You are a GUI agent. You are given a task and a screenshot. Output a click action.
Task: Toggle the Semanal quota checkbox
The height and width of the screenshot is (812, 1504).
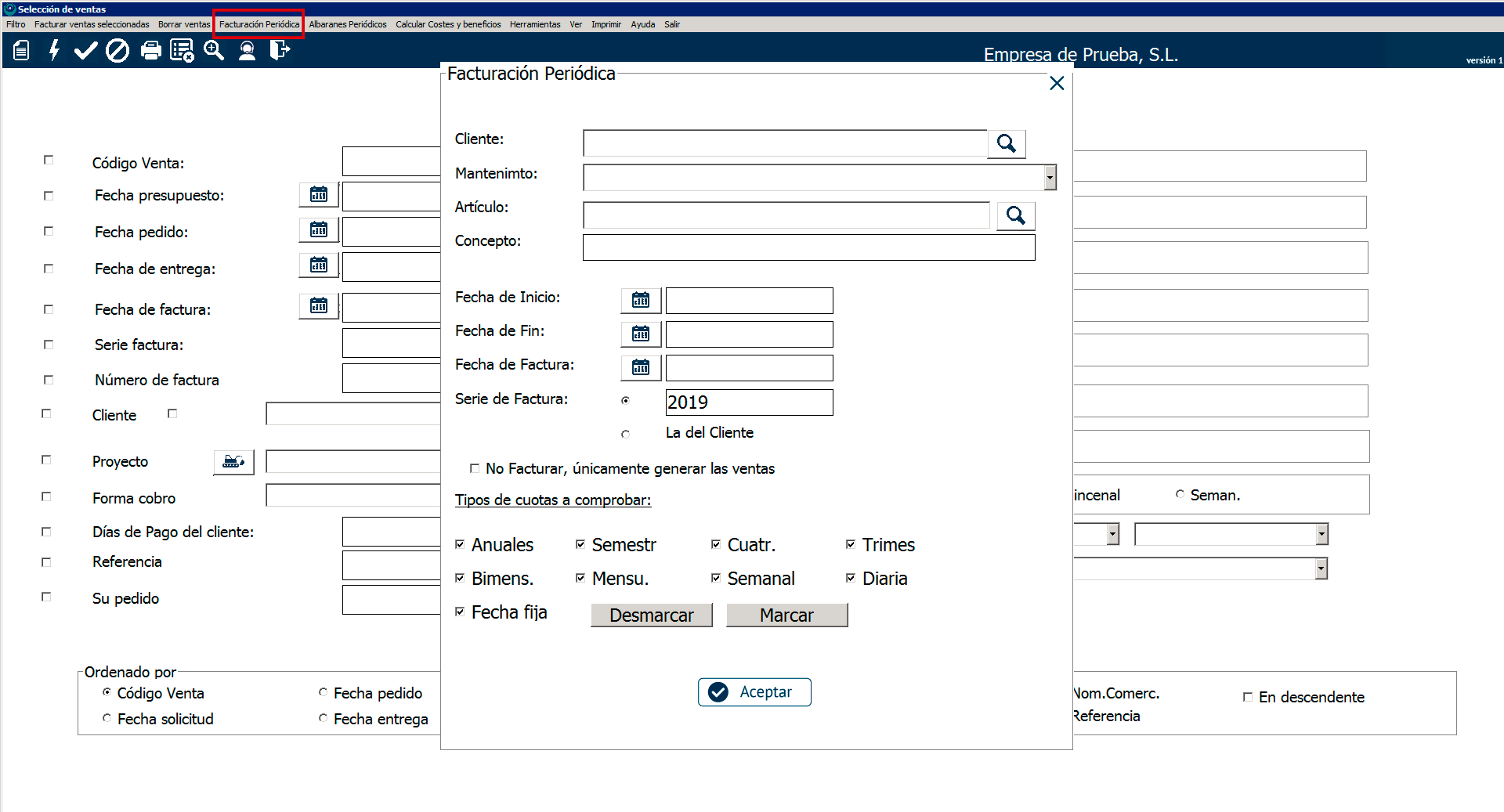(715, 578)
